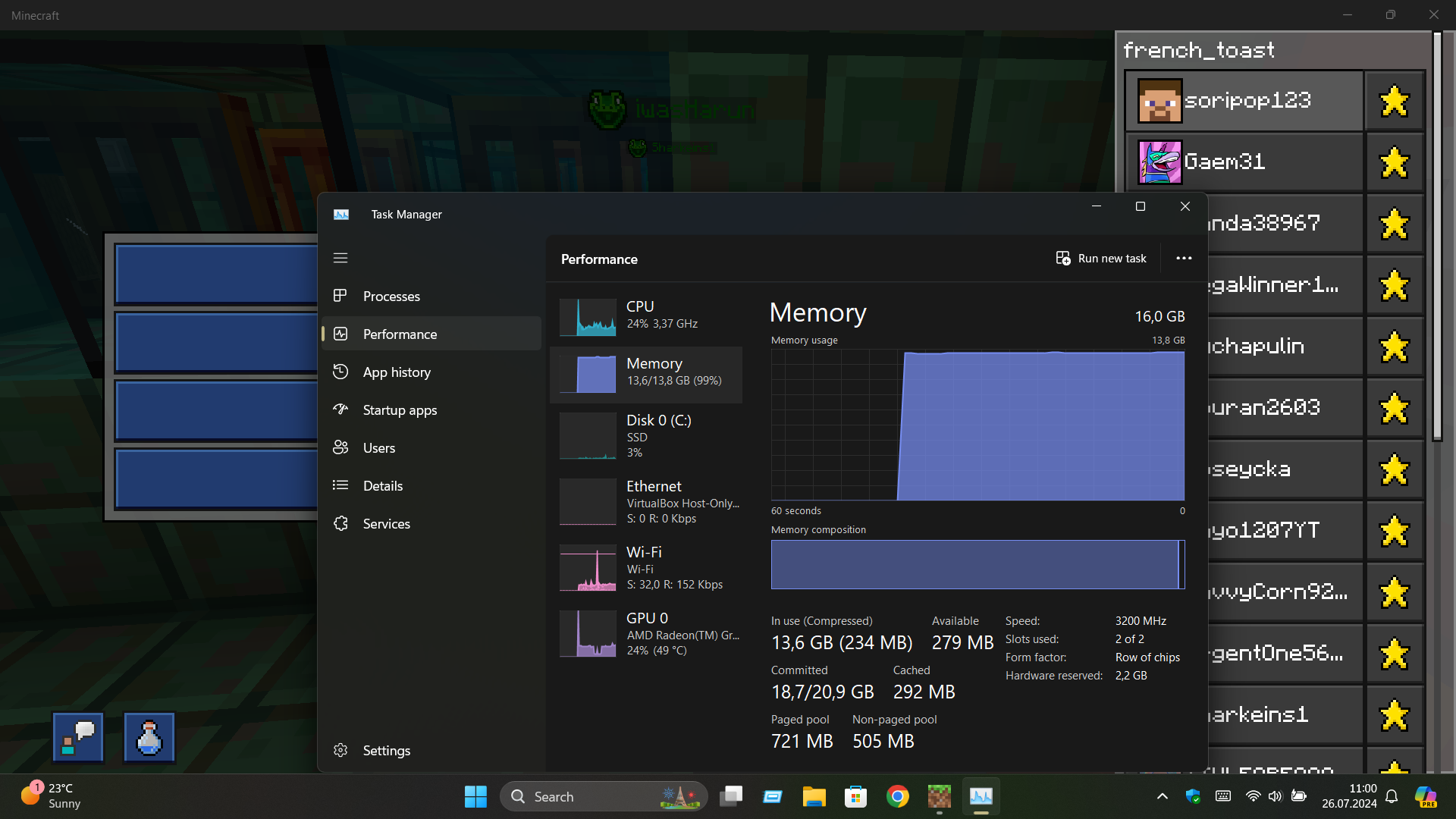Click the Minecraft potion bottle icon
Image resolution: width=1456 pixels, height=819 pixels.
149,736
